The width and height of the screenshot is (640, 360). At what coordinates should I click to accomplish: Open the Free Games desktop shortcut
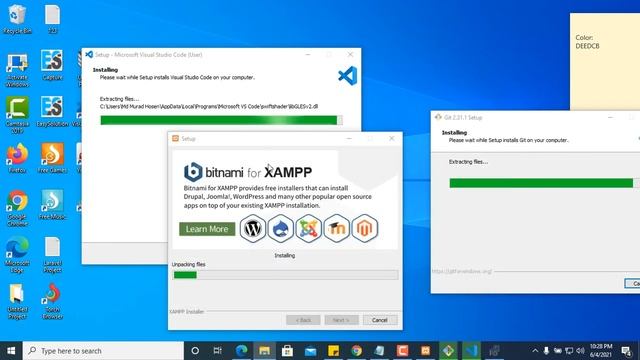click(52, 158)
